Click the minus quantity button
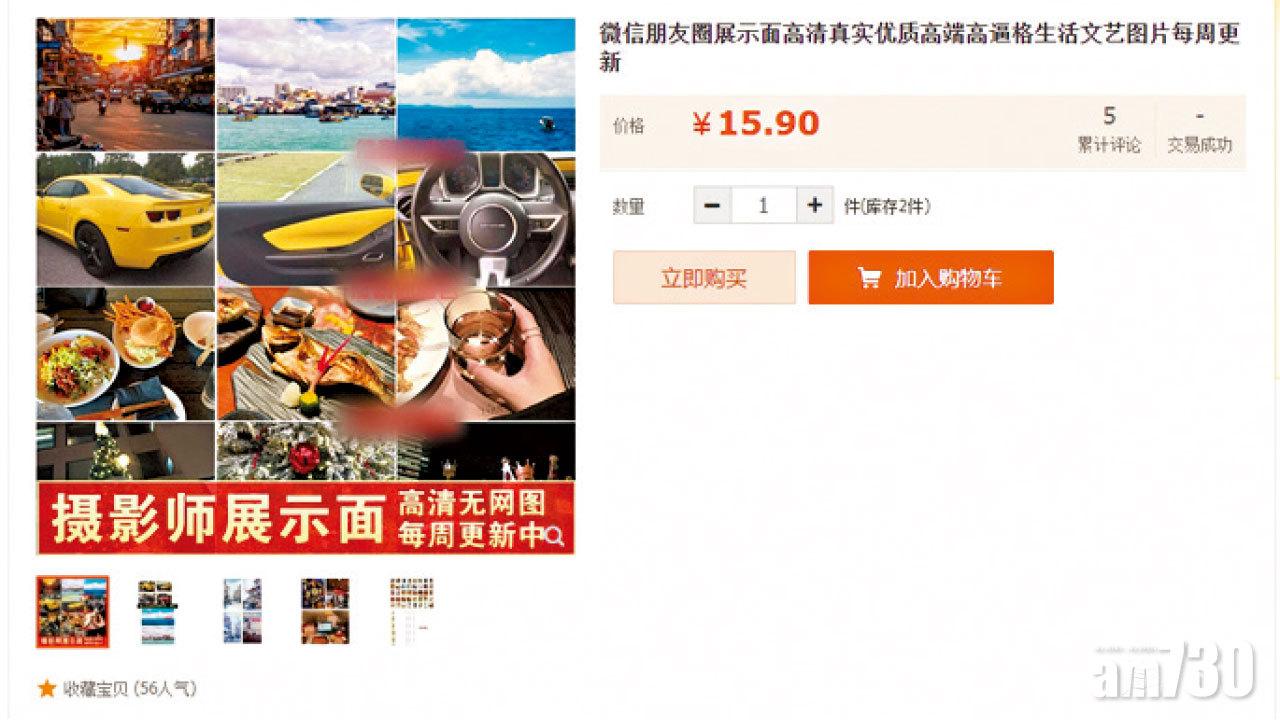This screenshot has width=1280, height=720. (x=712, y=206)
